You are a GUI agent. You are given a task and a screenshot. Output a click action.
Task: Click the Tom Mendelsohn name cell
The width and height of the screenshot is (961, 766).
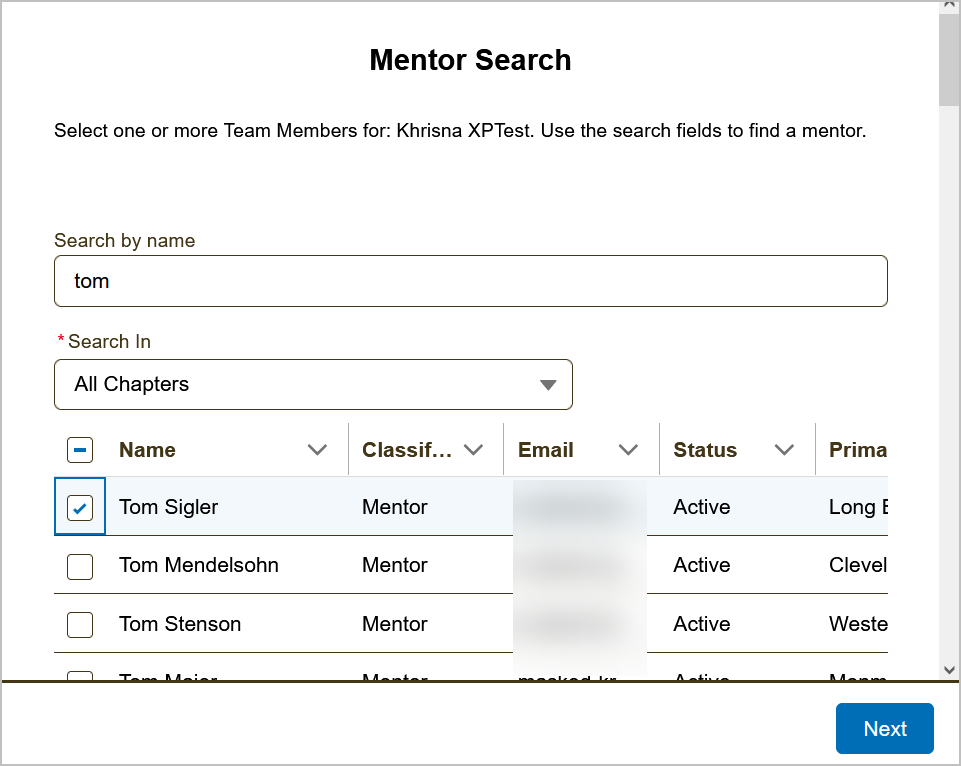[x=199, y=566]
